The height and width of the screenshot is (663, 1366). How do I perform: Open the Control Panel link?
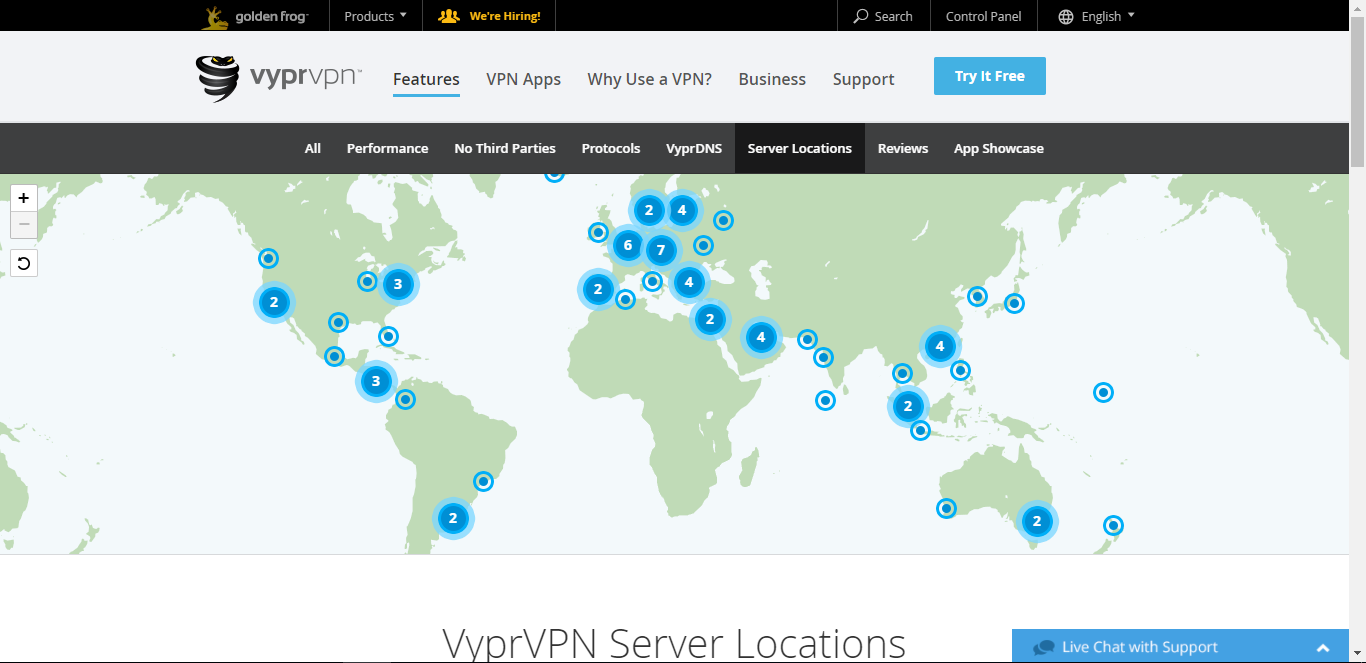[x=984, y=16]
